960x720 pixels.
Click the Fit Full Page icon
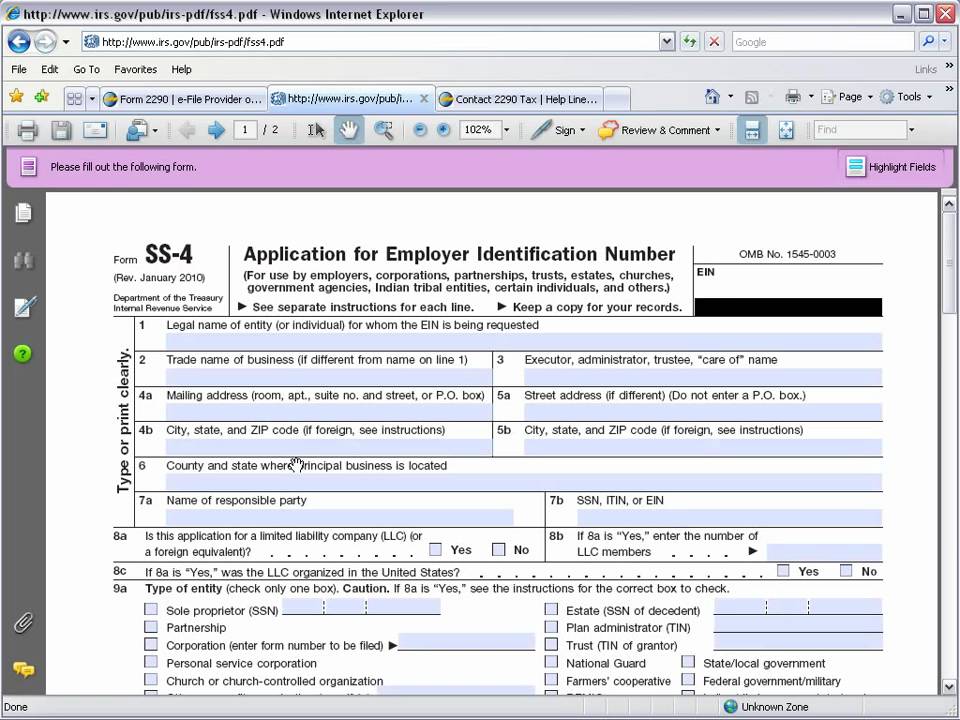tap(786, 130)
